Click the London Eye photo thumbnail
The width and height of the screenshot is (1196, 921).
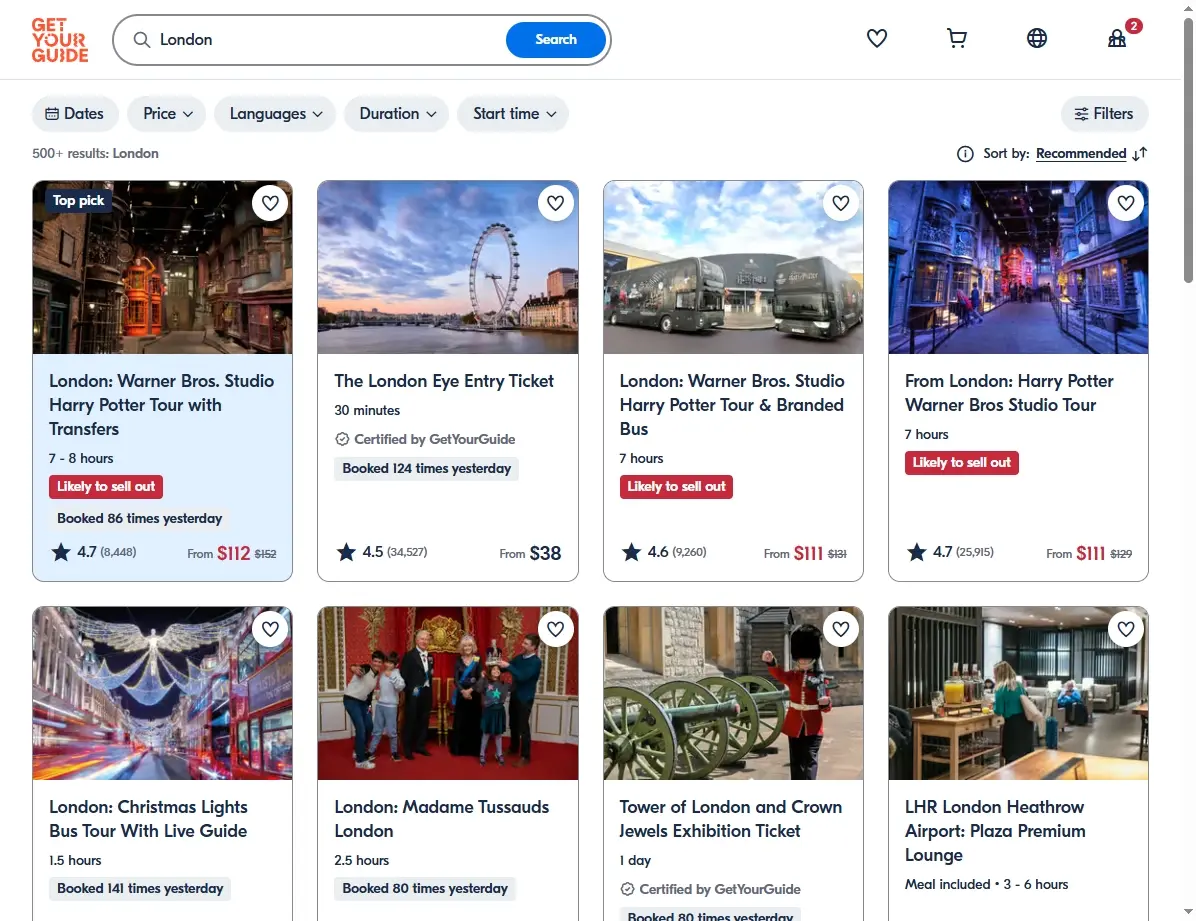pos(448,267)
